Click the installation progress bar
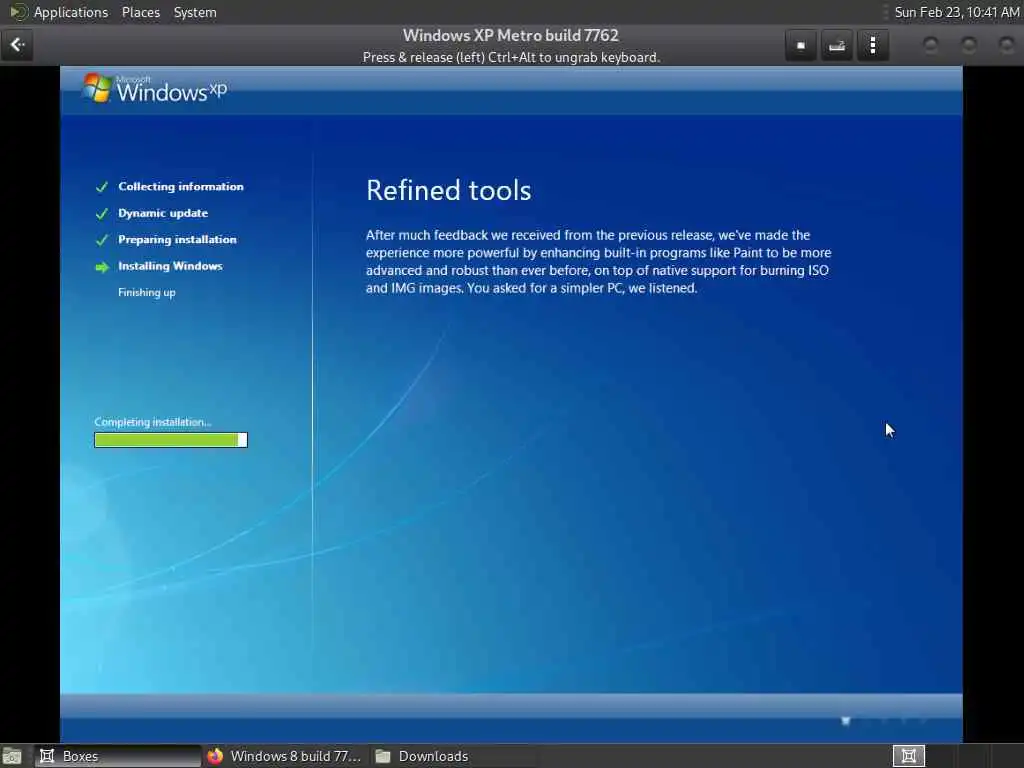 170,440
